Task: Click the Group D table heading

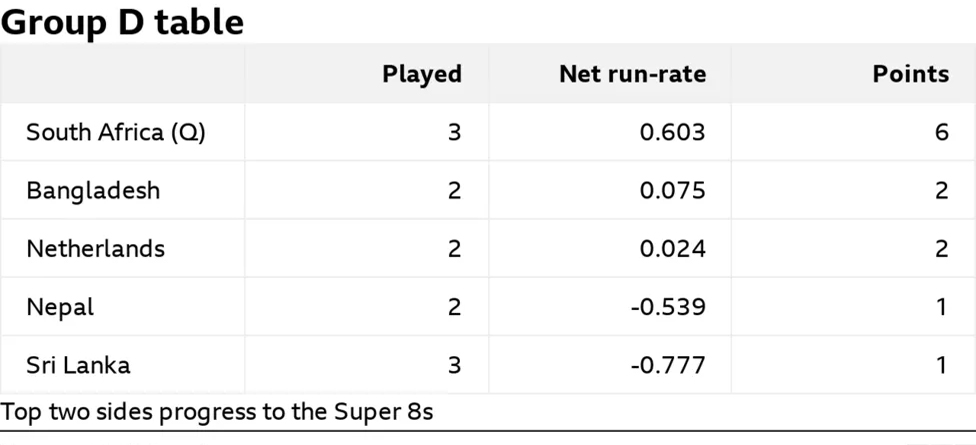Action: click(122, 22)
